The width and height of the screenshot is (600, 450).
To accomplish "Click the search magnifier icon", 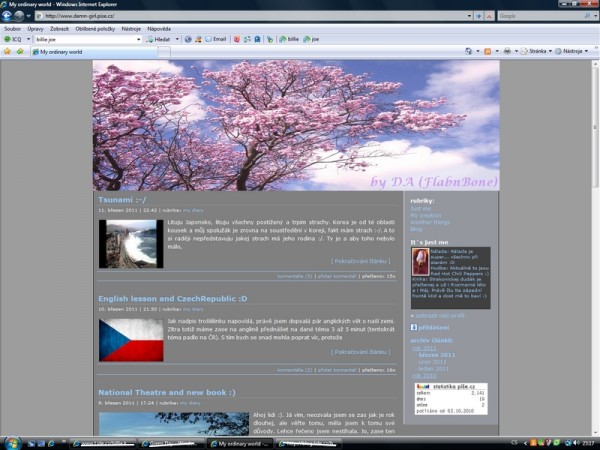I will [x=587, y=16].
